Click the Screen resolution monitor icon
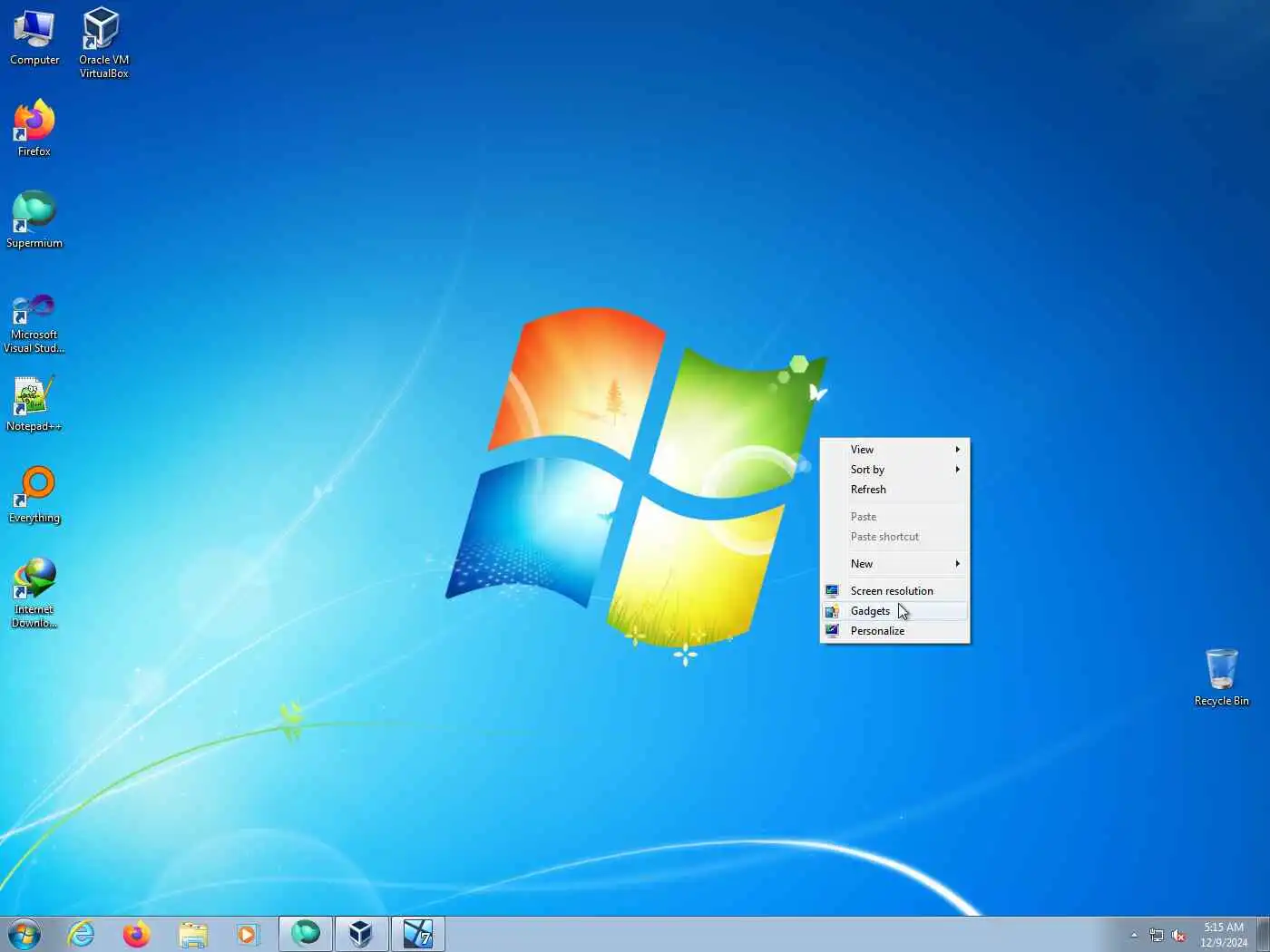Screen dimensions: 1270x952 click(x=832, y=591)
